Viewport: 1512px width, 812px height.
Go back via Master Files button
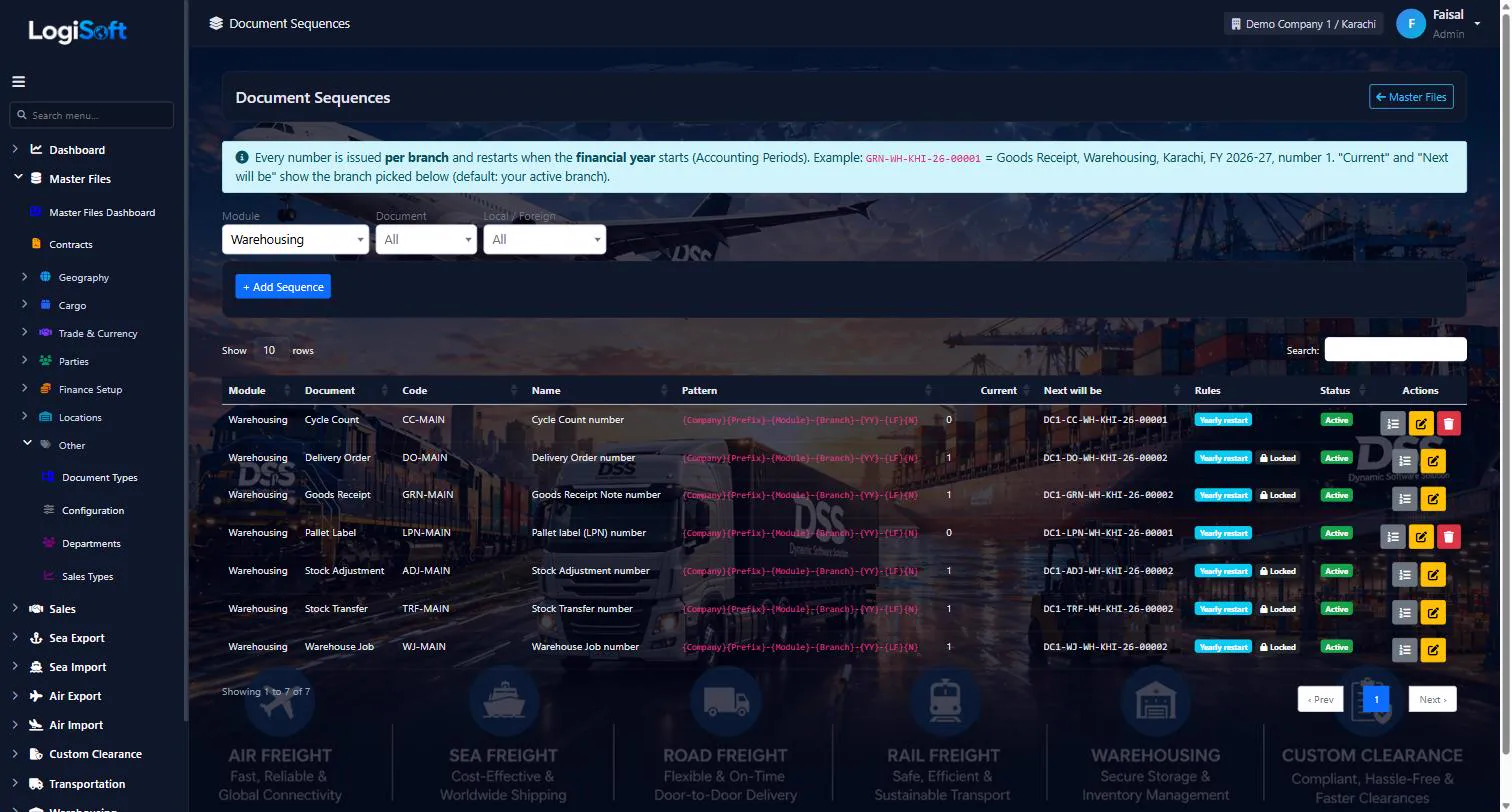pos(1411,97)
